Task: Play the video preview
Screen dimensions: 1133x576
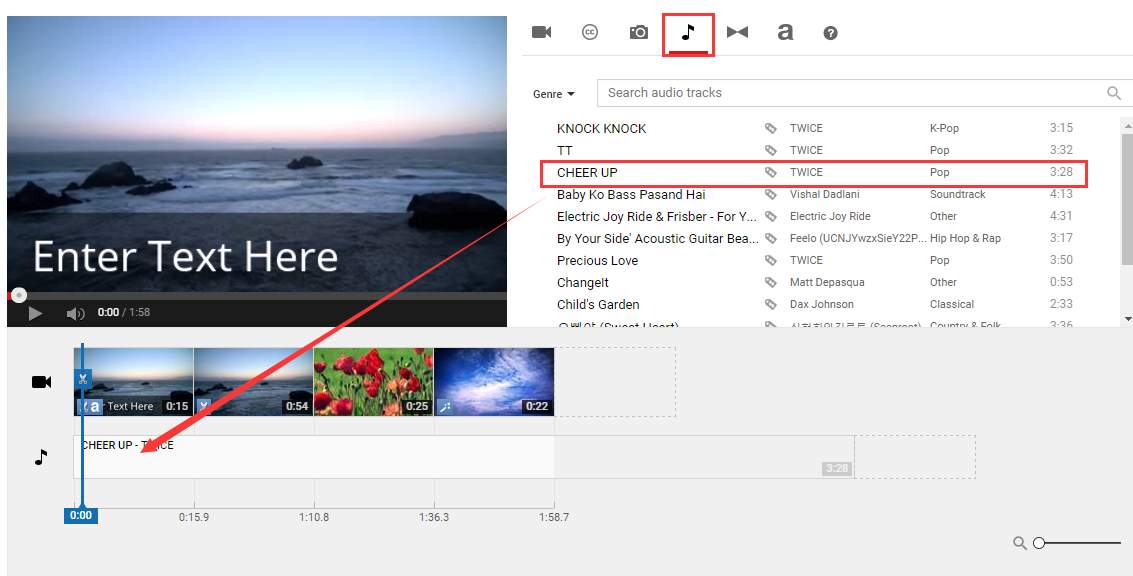Action: click(35, 313)
